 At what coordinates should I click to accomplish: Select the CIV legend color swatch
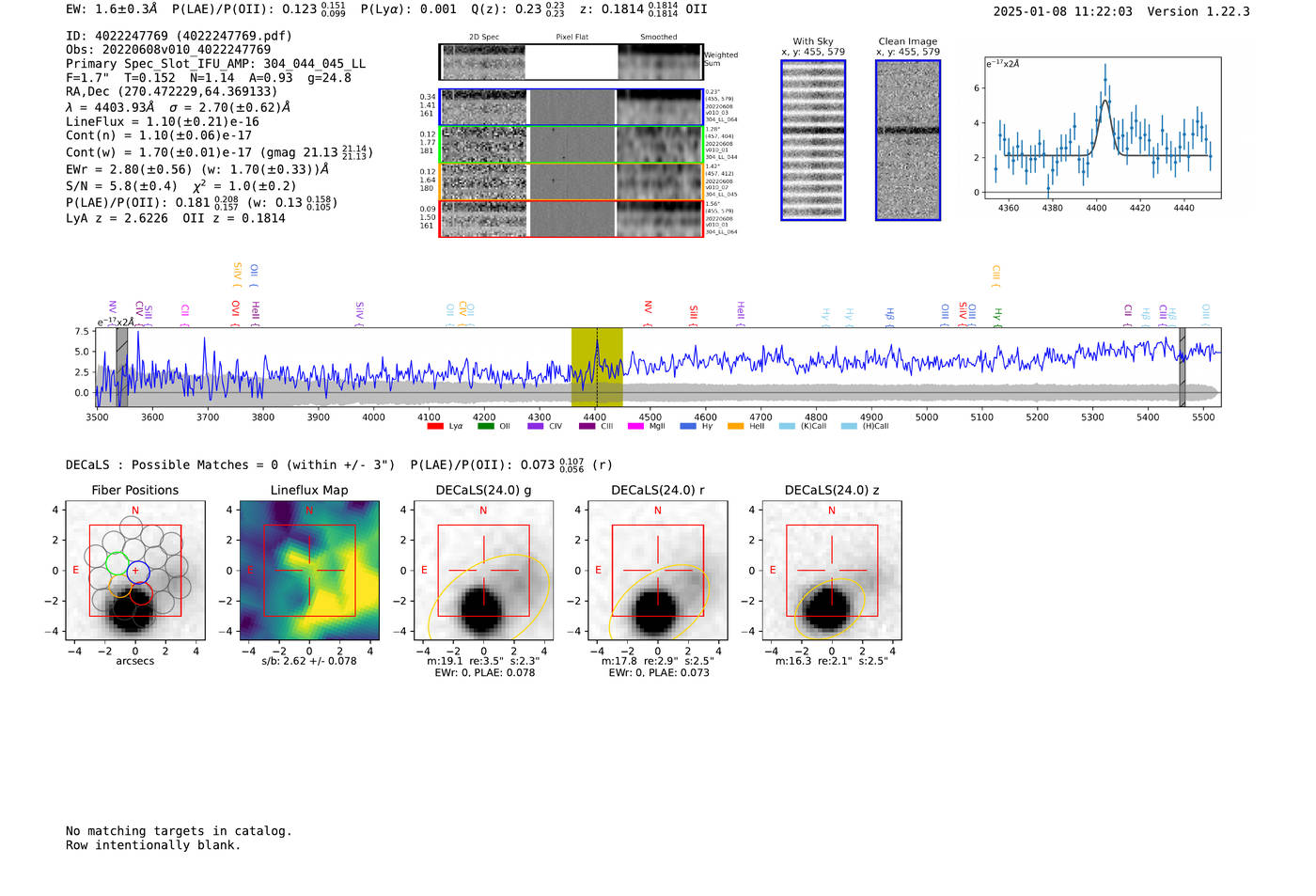(536, 426)
